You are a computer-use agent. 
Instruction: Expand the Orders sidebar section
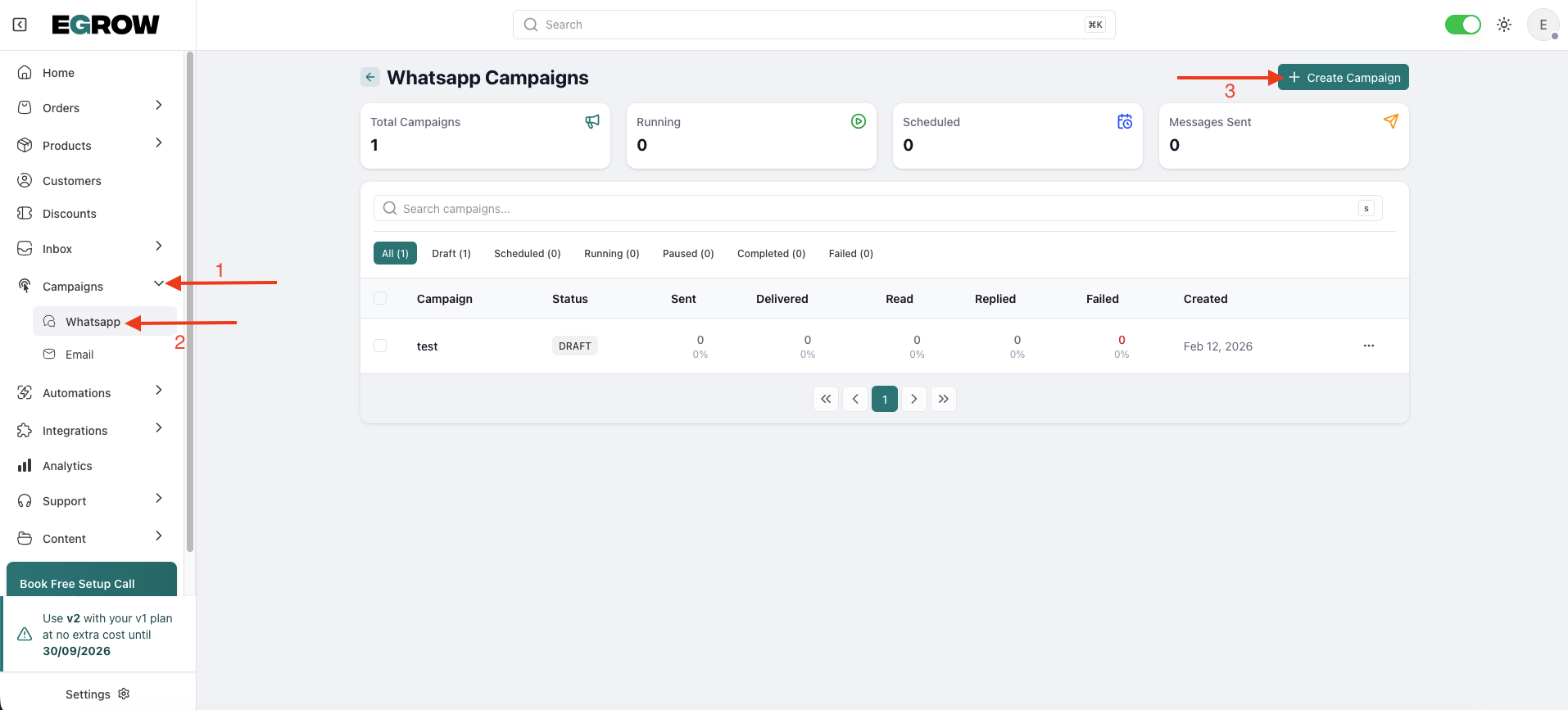(x=158, y=106)
